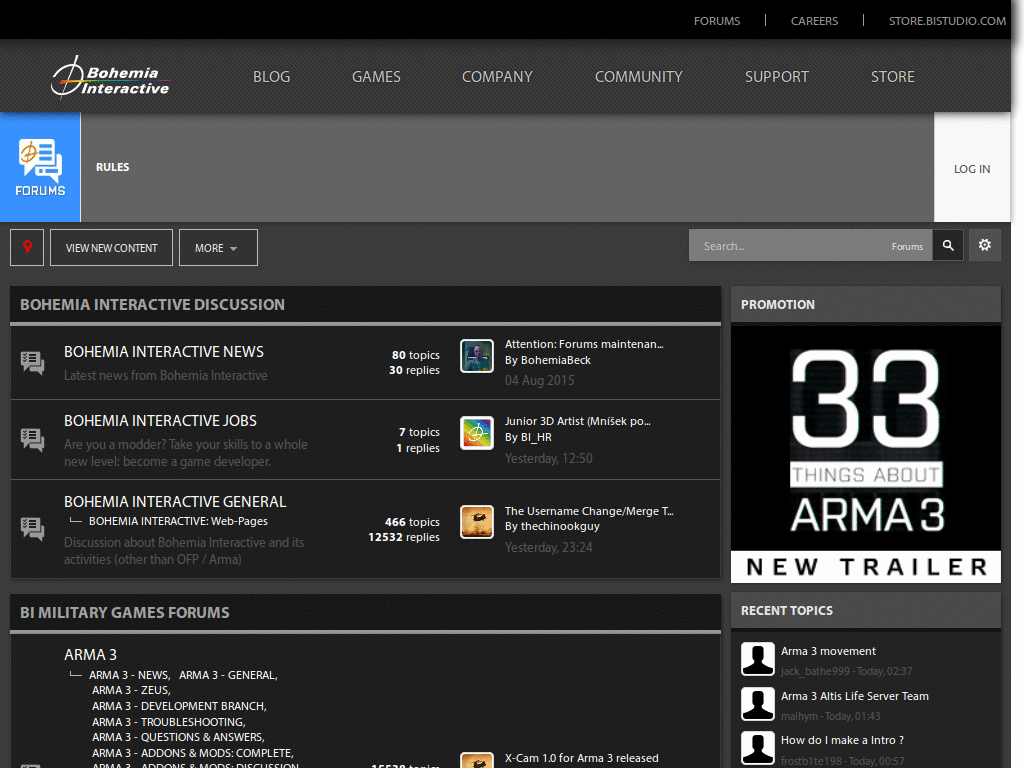Click the LOG IN button
This screenshot has width=1024, height=768.
click(x=972, y=168)
